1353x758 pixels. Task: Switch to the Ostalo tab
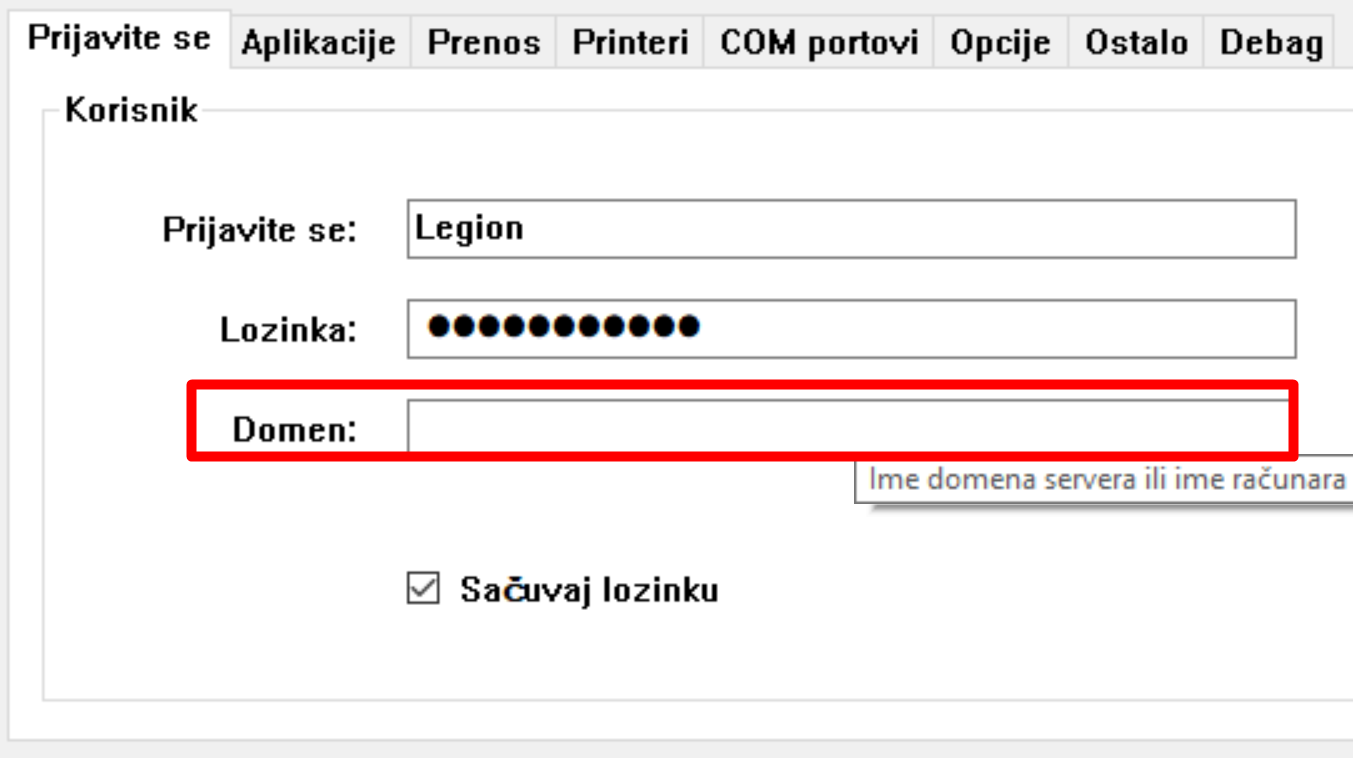pos(1136,43)
